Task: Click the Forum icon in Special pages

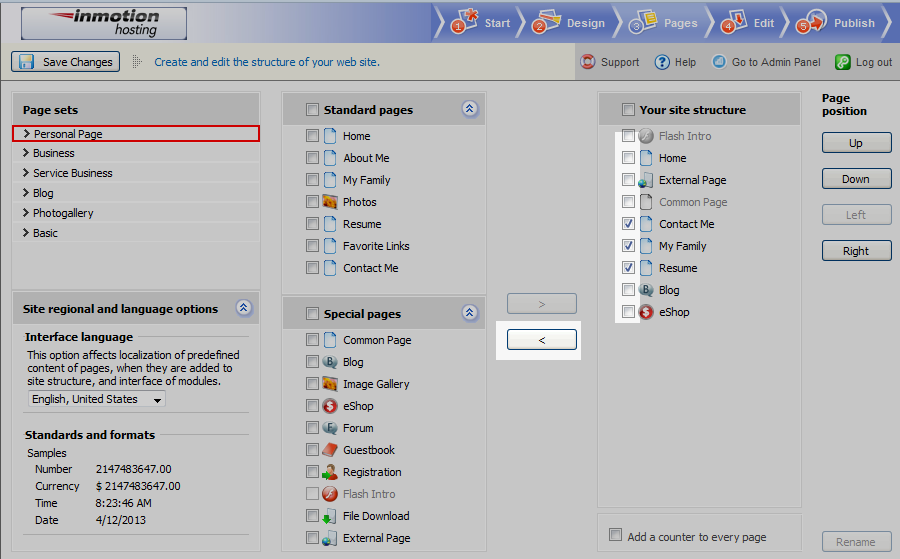Action: pos(330,428)
